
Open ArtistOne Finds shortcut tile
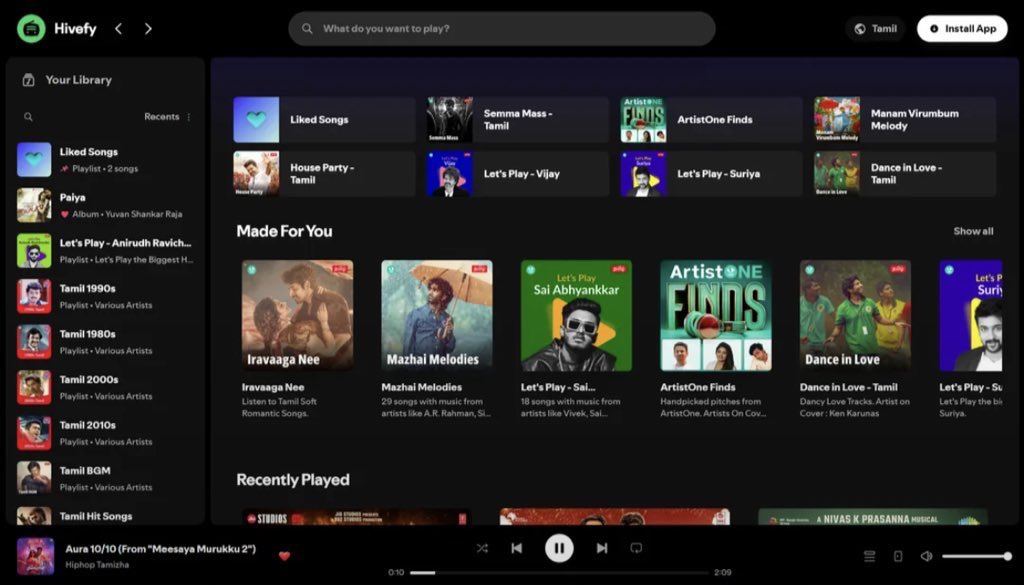(x=711, y=119)
